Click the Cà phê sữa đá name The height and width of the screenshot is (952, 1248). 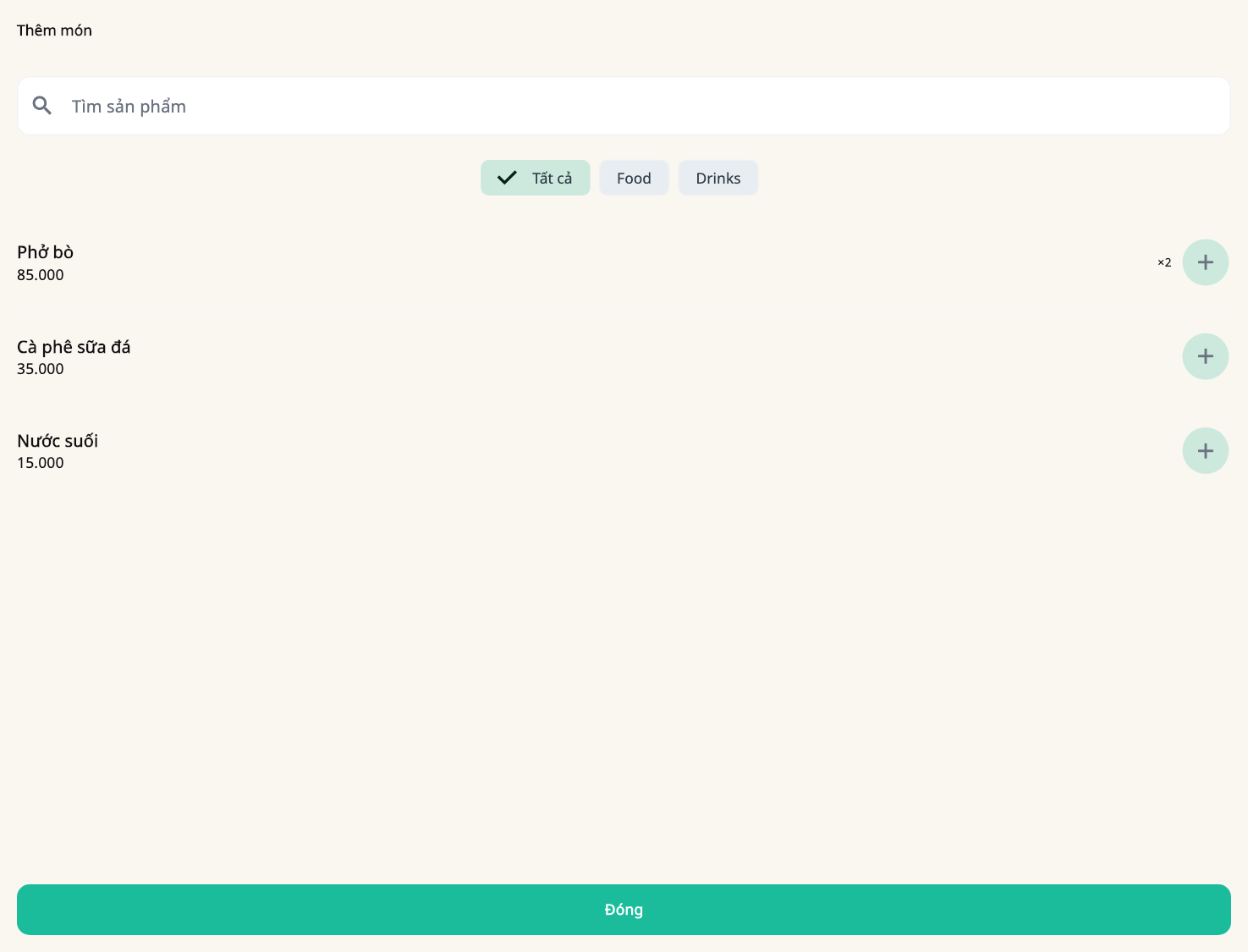pyautogui.click(x=74, y=347)
